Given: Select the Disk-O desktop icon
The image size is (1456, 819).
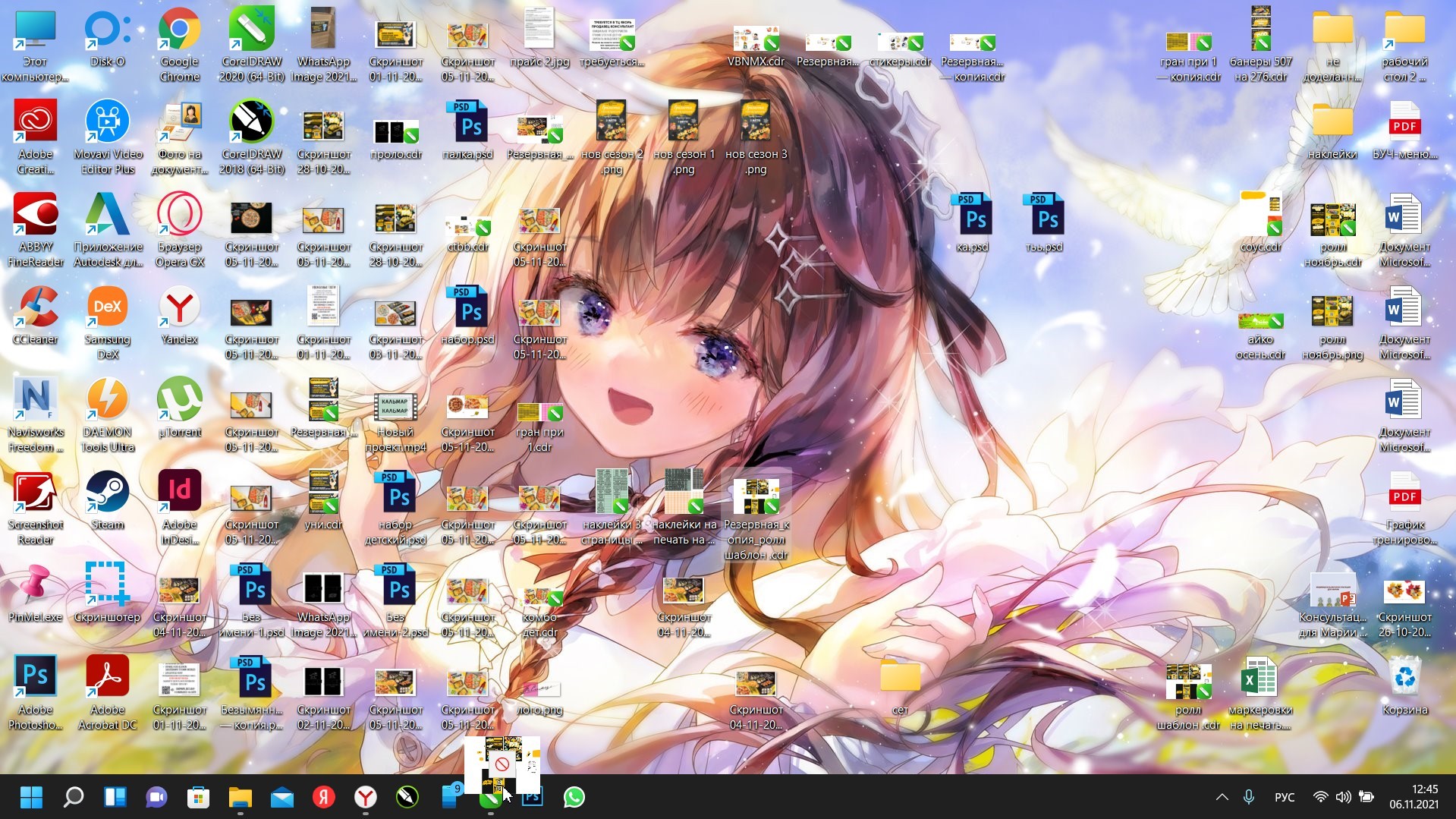Looking at the screenshot, I should pos(108,38).
